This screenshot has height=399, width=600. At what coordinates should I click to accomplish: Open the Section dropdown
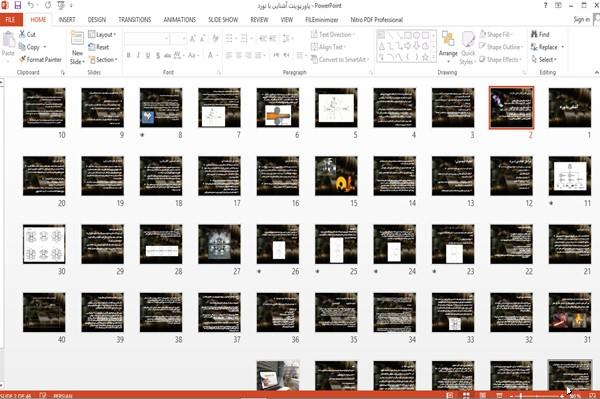tap(103, 60)
